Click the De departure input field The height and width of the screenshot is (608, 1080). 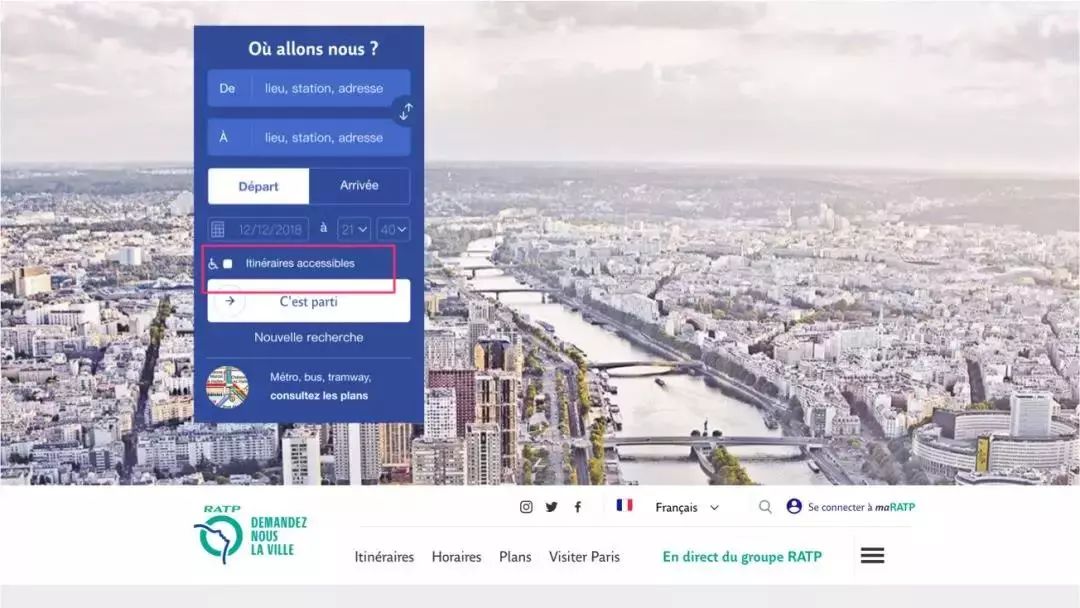tap(323, 88)
